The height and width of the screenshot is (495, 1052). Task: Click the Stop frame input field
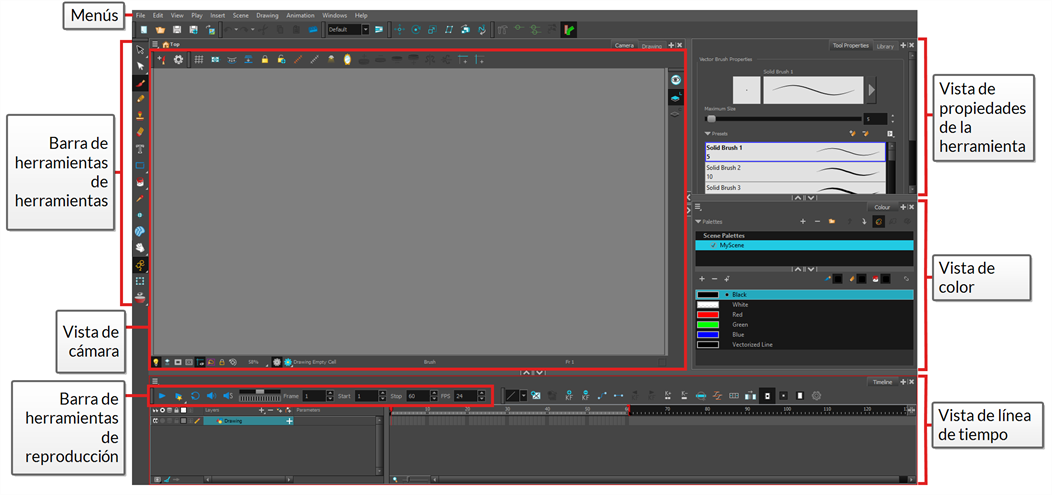(417, 396)
